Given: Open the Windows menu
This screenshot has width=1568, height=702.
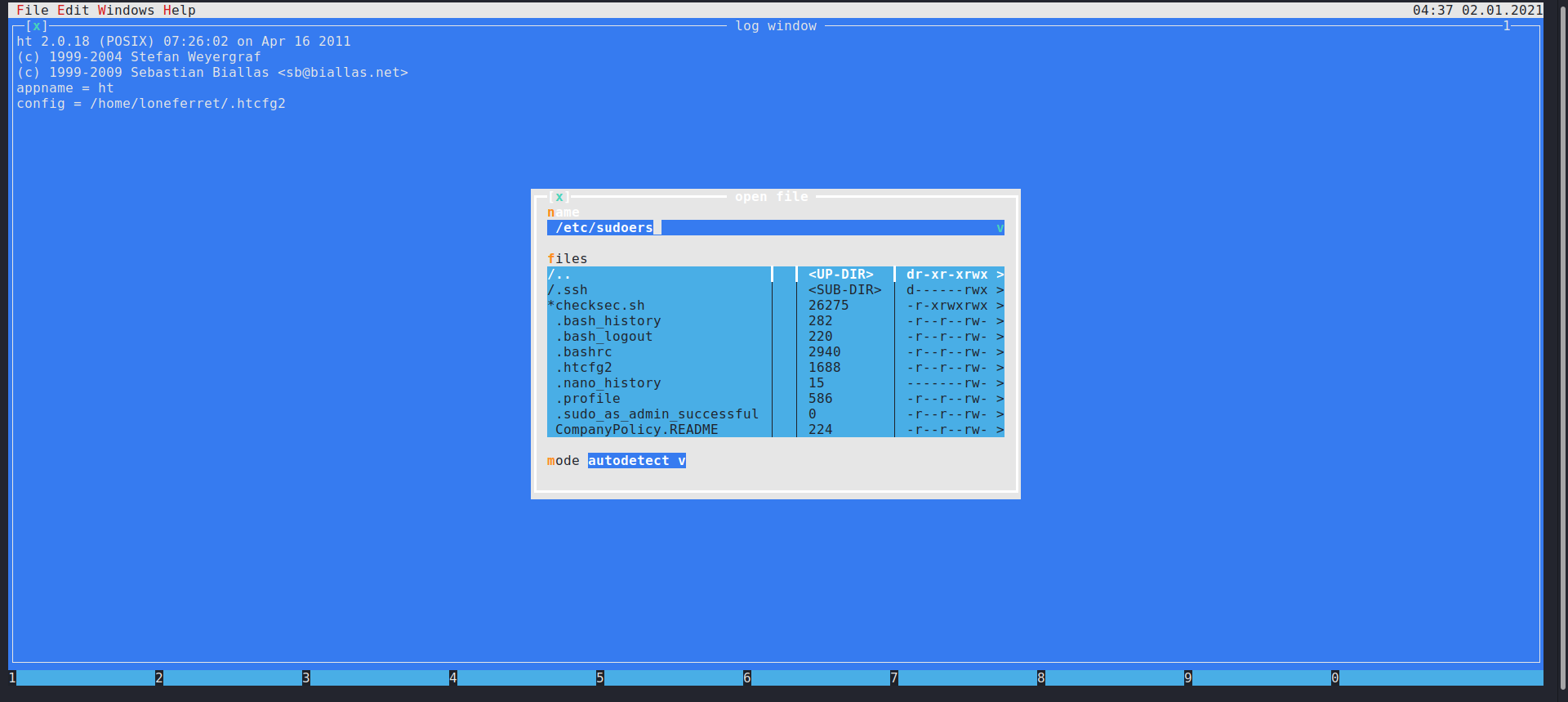Looking at the screenshot, I should point(126,10).
